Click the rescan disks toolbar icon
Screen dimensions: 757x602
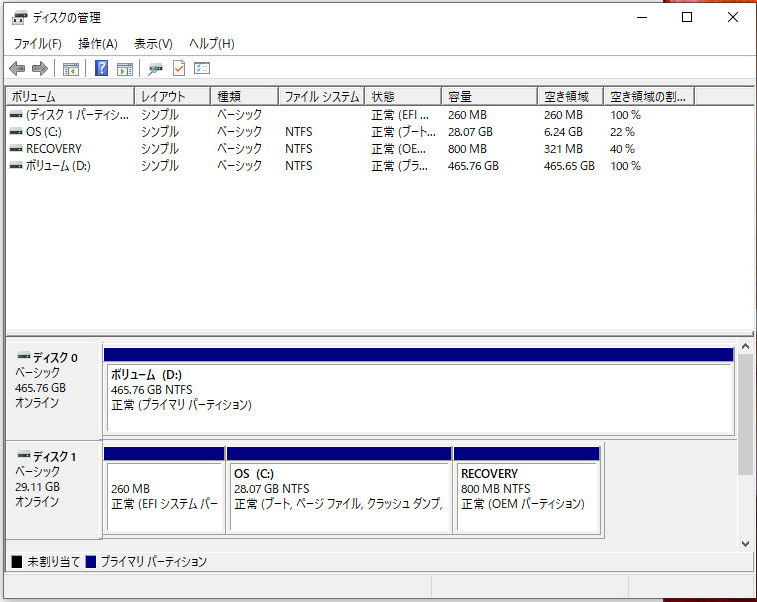click(155, 69)
